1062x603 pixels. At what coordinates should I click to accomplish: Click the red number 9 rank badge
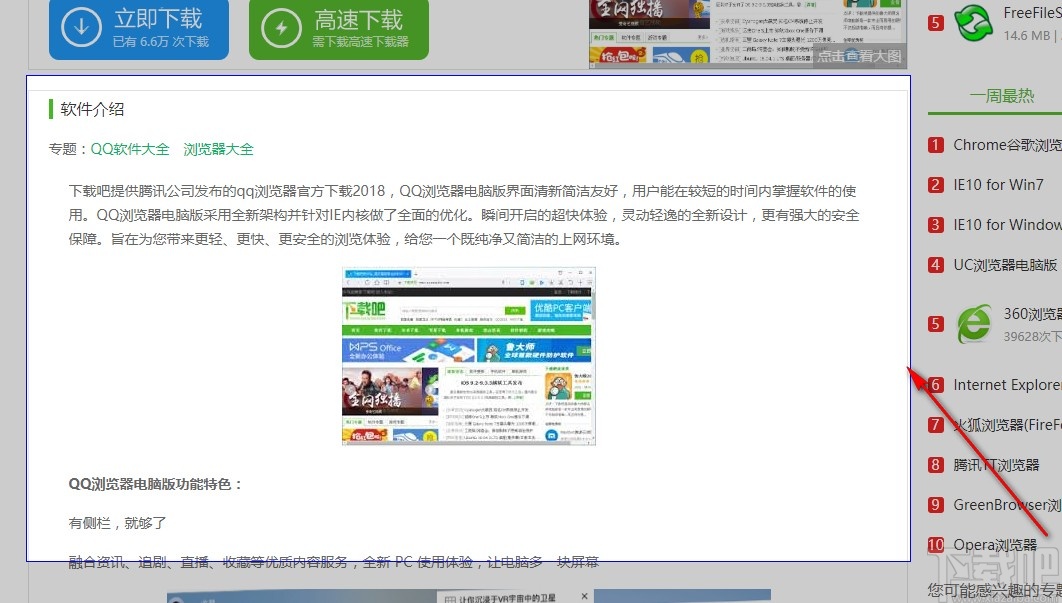[935, 505]
